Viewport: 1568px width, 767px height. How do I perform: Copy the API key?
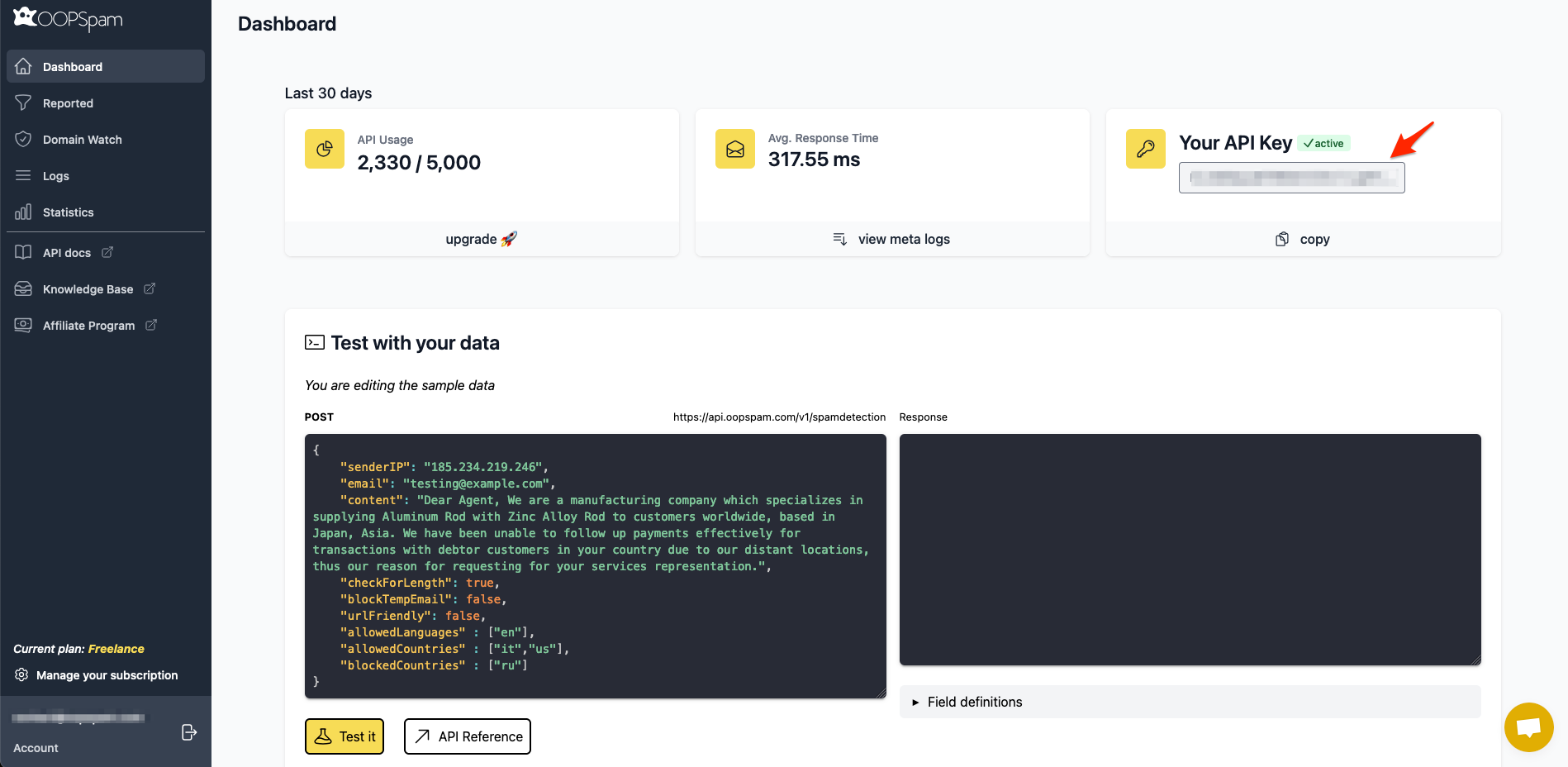click(1304, 239)
